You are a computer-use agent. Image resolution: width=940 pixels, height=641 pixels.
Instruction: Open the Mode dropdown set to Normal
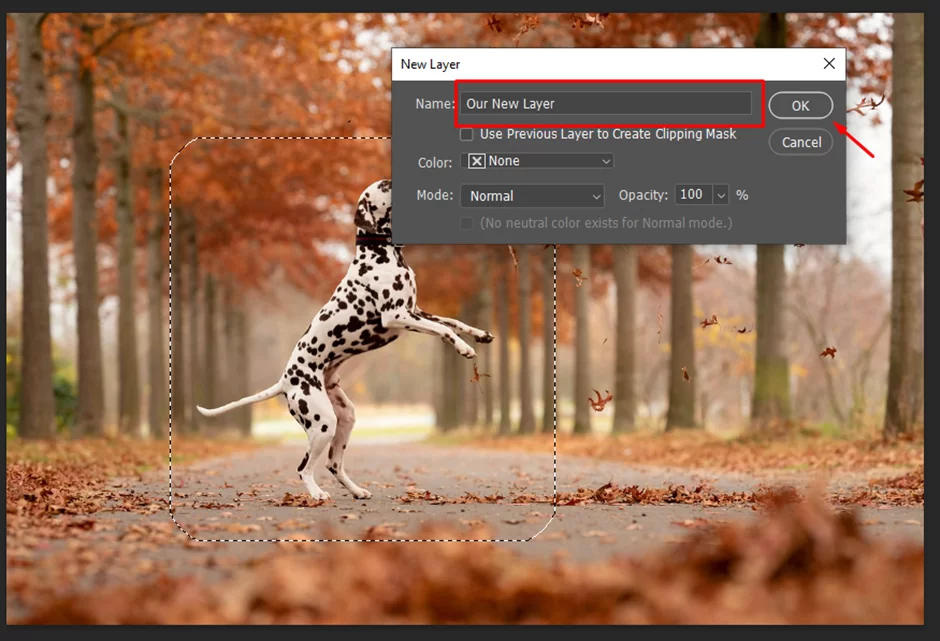point(532,196)
